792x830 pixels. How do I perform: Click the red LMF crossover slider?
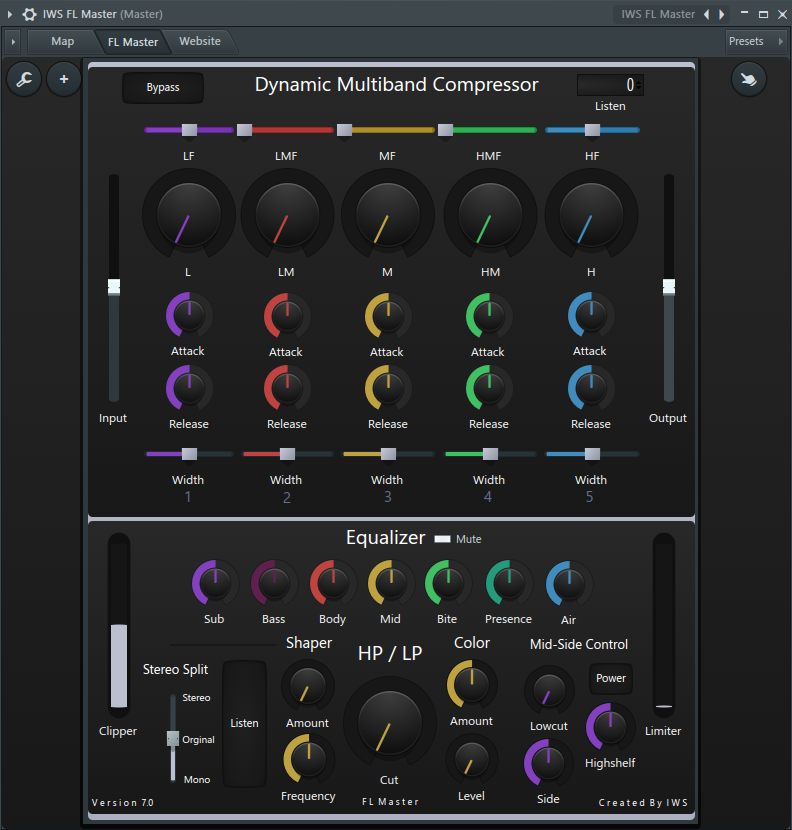click(x=286, y=130)
